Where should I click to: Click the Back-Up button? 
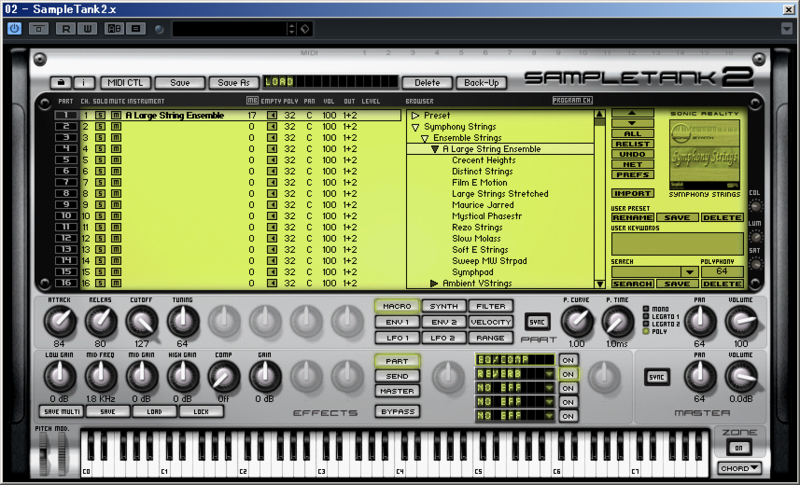(x=481, y=83)
